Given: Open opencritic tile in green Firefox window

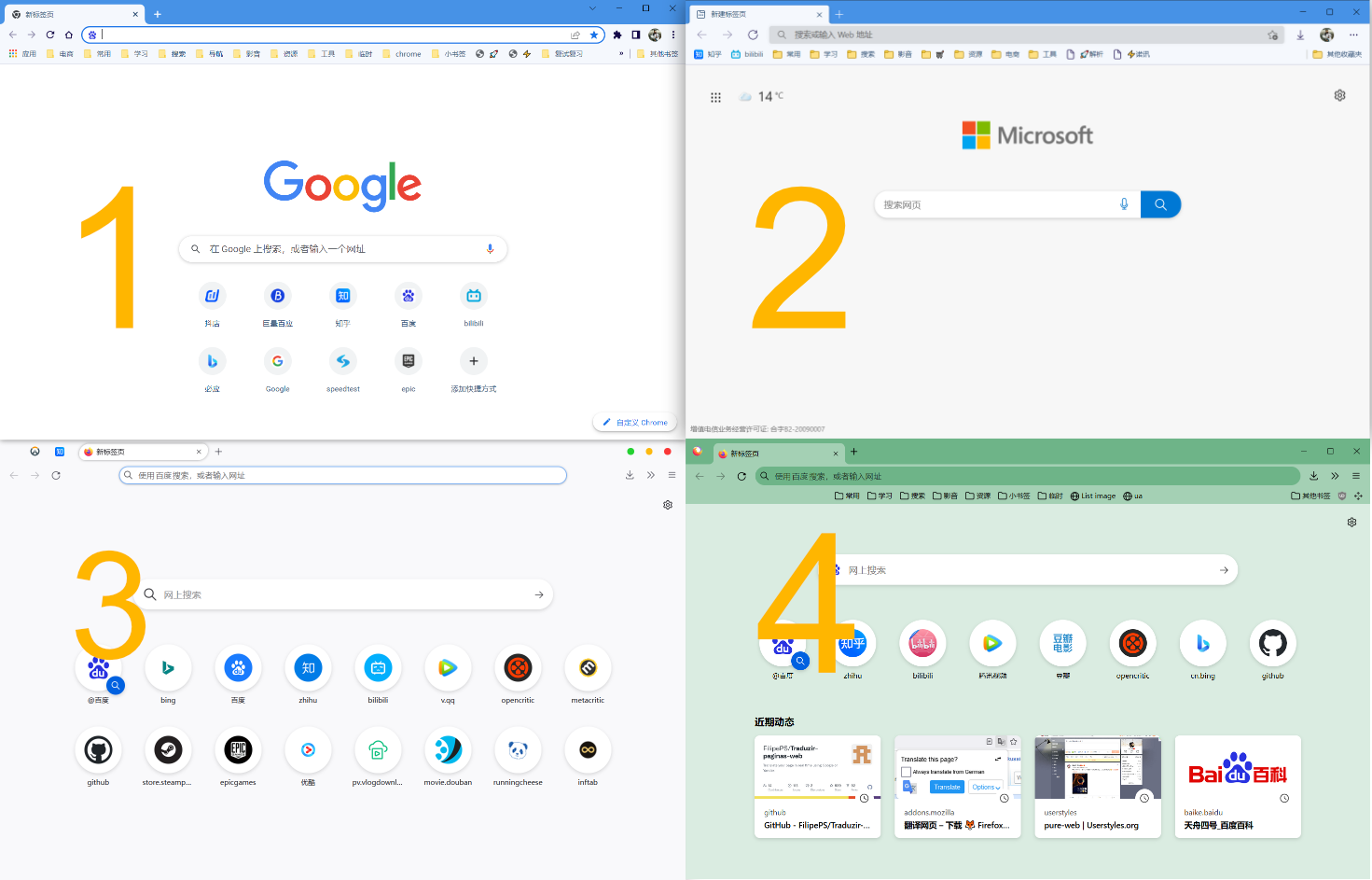Looking at the screenshot, I should point(1132,650).
